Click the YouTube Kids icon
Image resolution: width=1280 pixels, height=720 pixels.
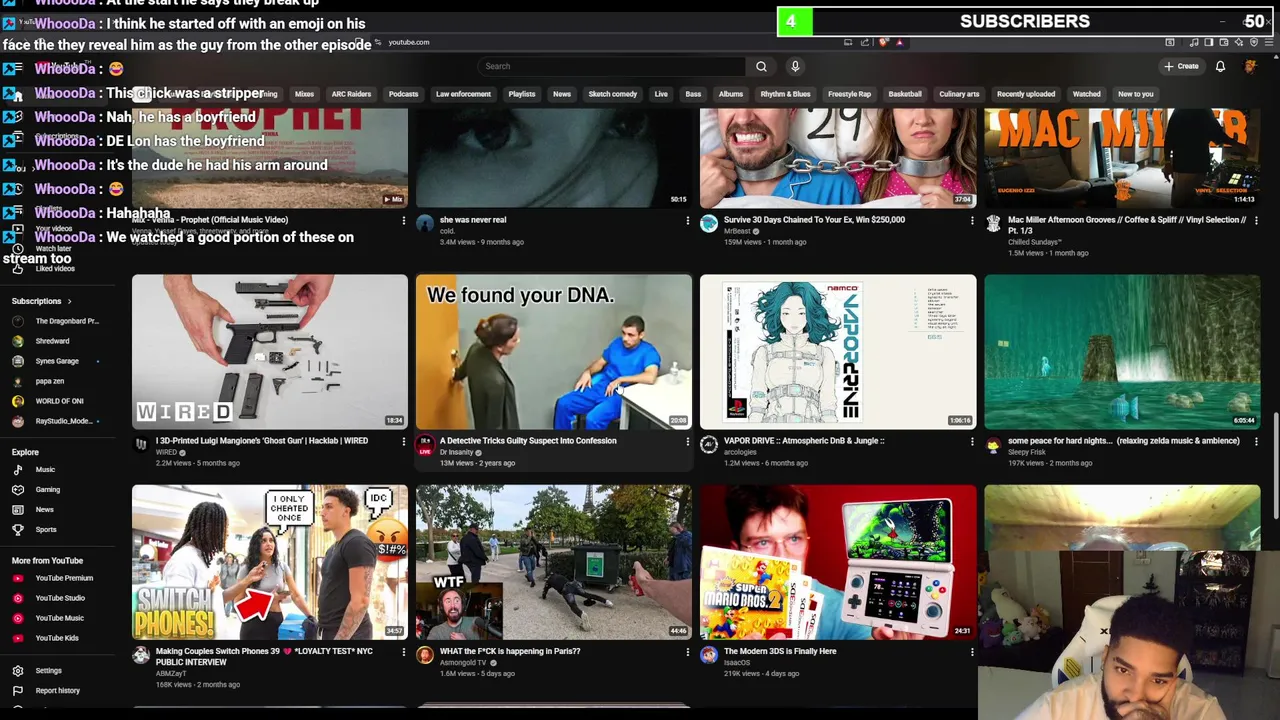18,638
